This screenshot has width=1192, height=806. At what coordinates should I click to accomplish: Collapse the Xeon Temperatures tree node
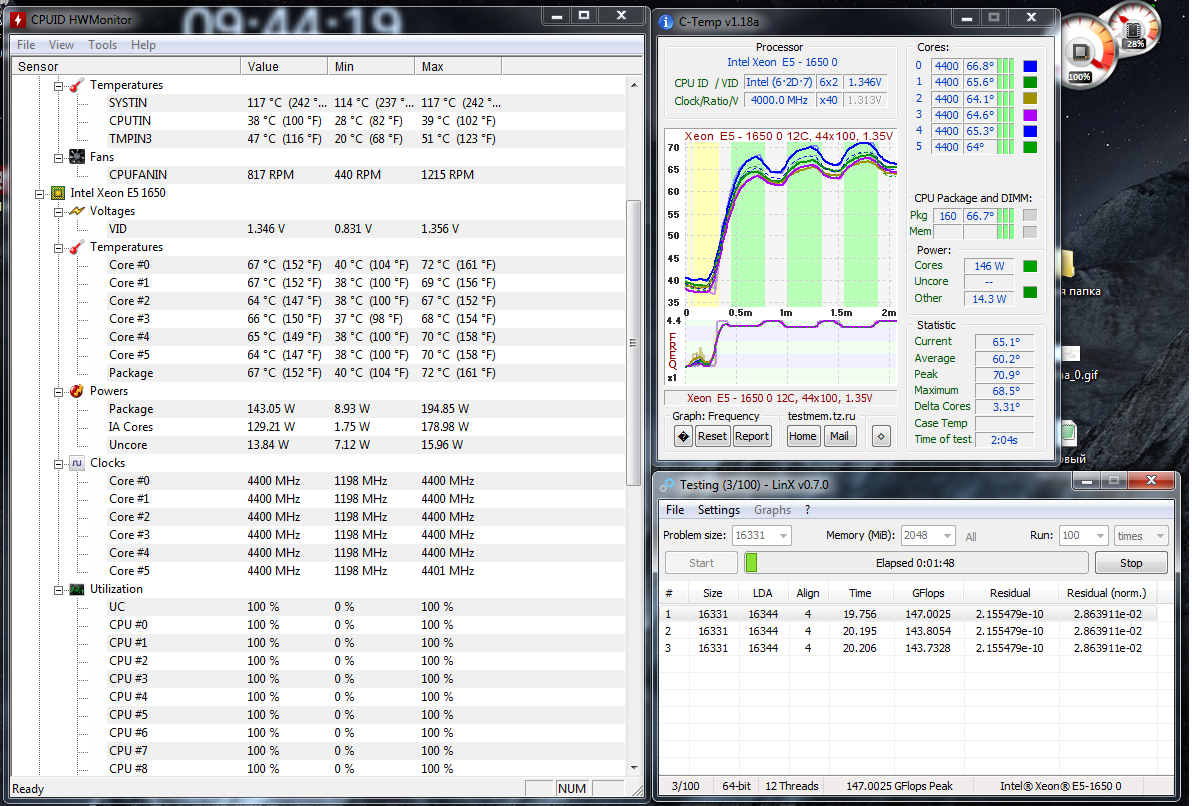tap(59, 248)
